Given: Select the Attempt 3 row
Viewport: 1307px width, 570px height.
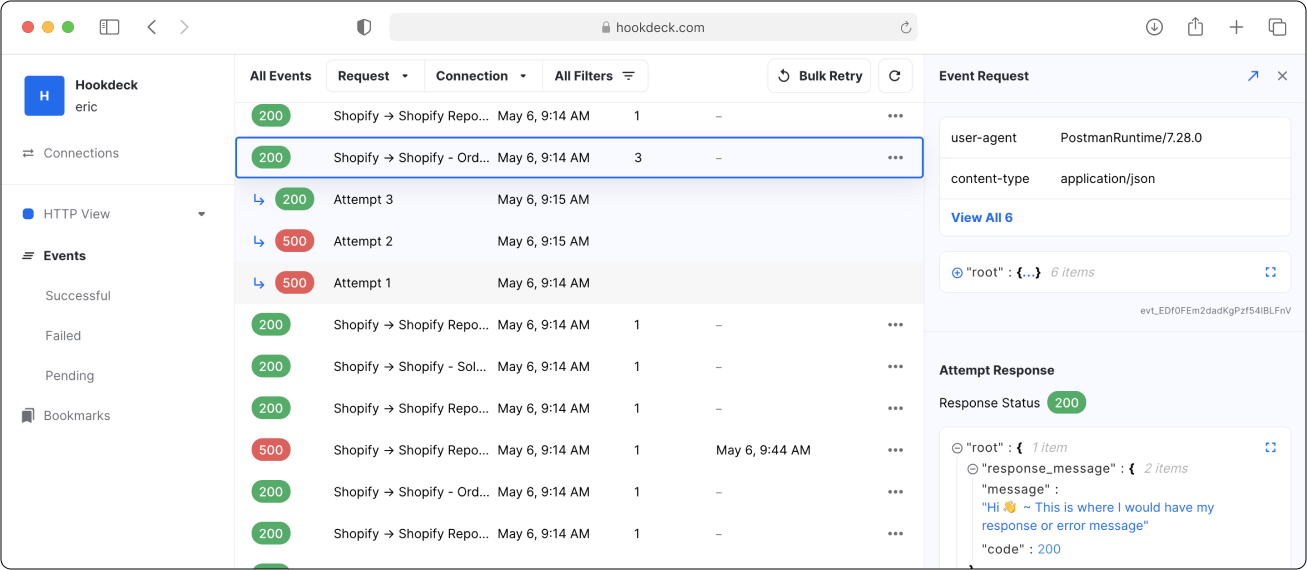Looking at the screenshot, I should coord(579,200).
